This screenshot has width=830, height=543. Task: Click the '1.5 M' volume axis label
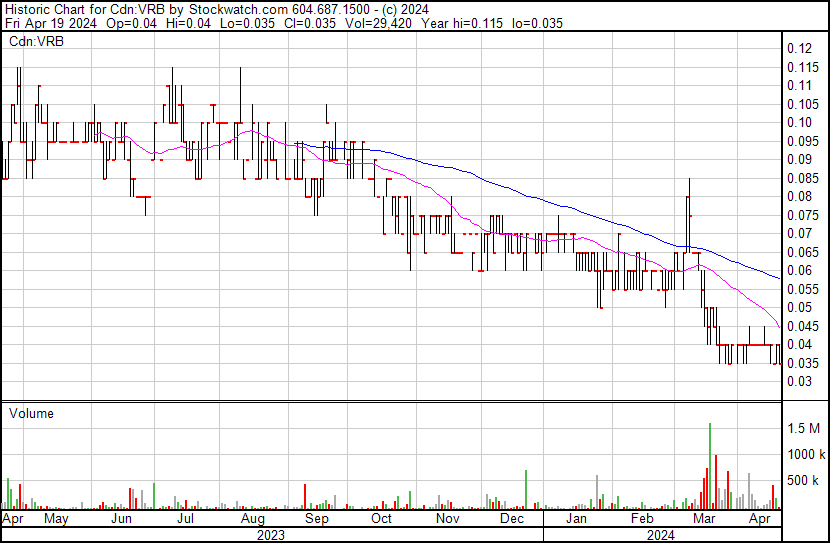pyautogui.click(x=803, y=428)
